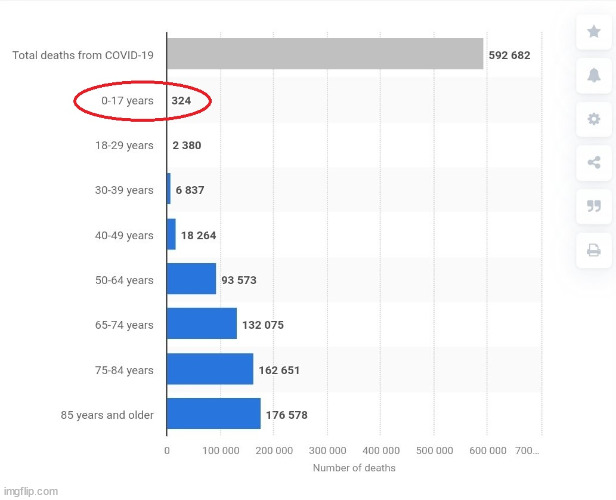
Task: Click the 176 578 value label
Action: coord(287,415)
